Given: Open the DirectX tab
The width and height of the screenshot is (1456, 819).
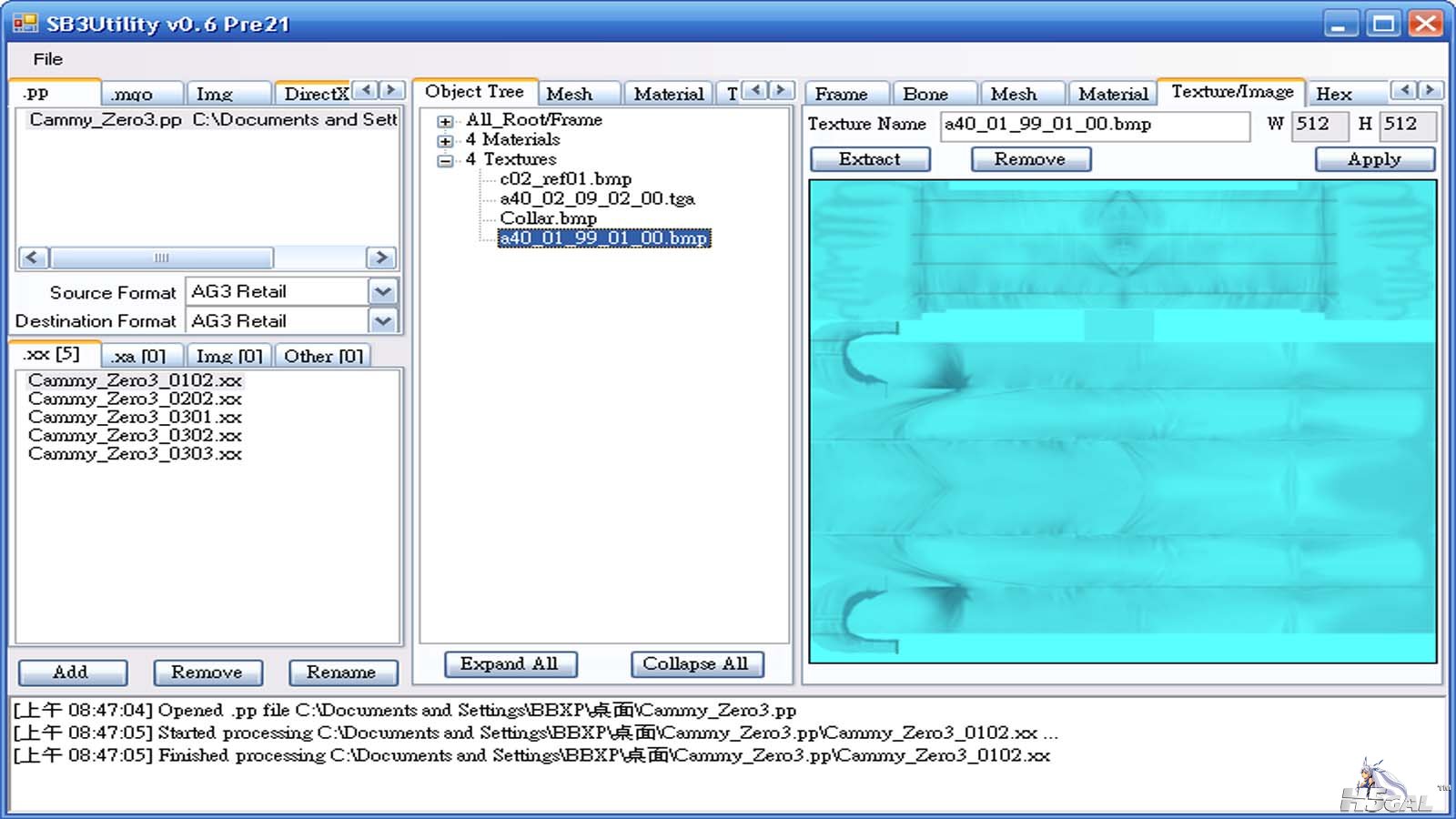Looking at the screenshot, I should 313,94.
